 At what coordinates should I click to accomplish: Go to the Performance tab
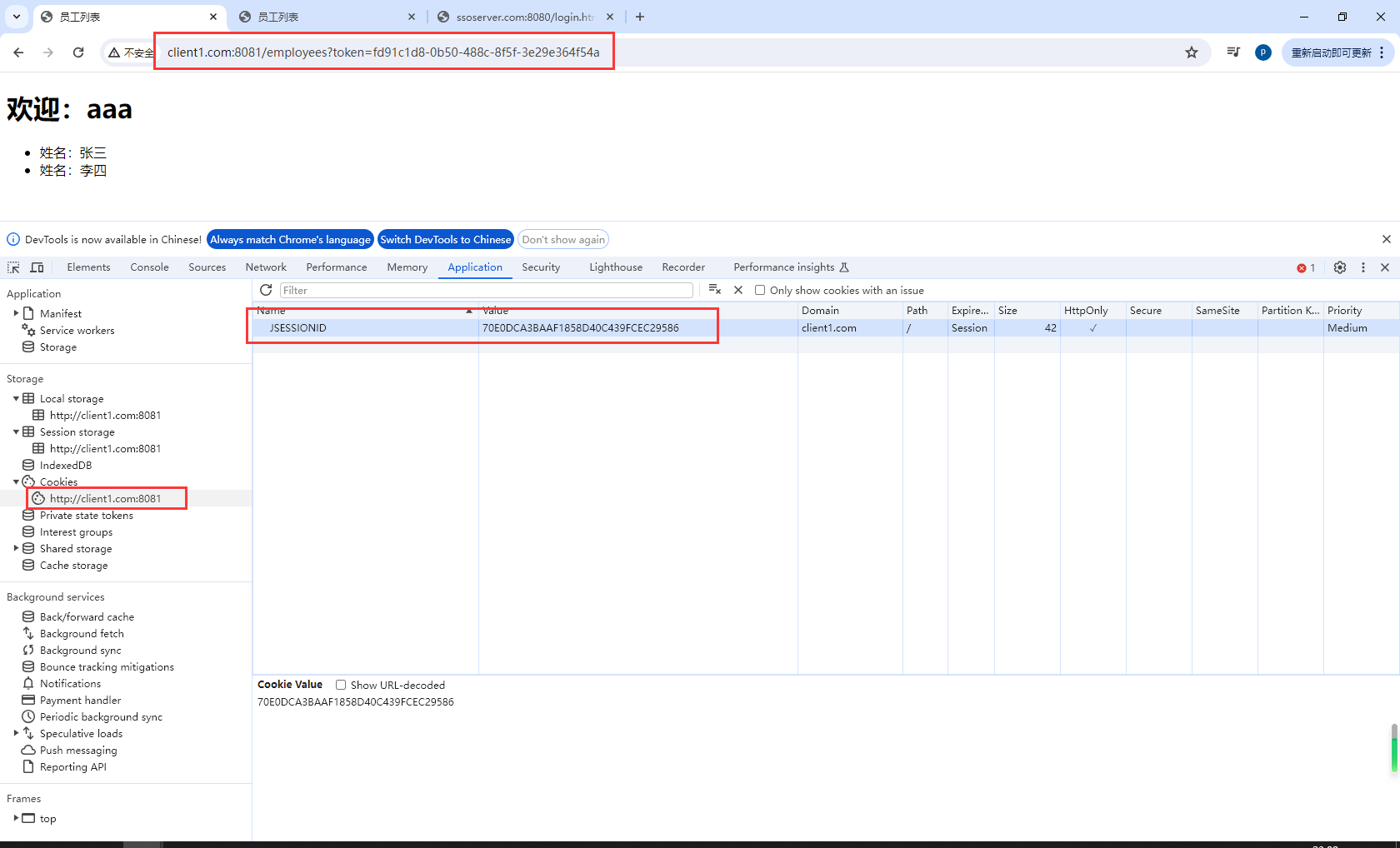point(337,267)
